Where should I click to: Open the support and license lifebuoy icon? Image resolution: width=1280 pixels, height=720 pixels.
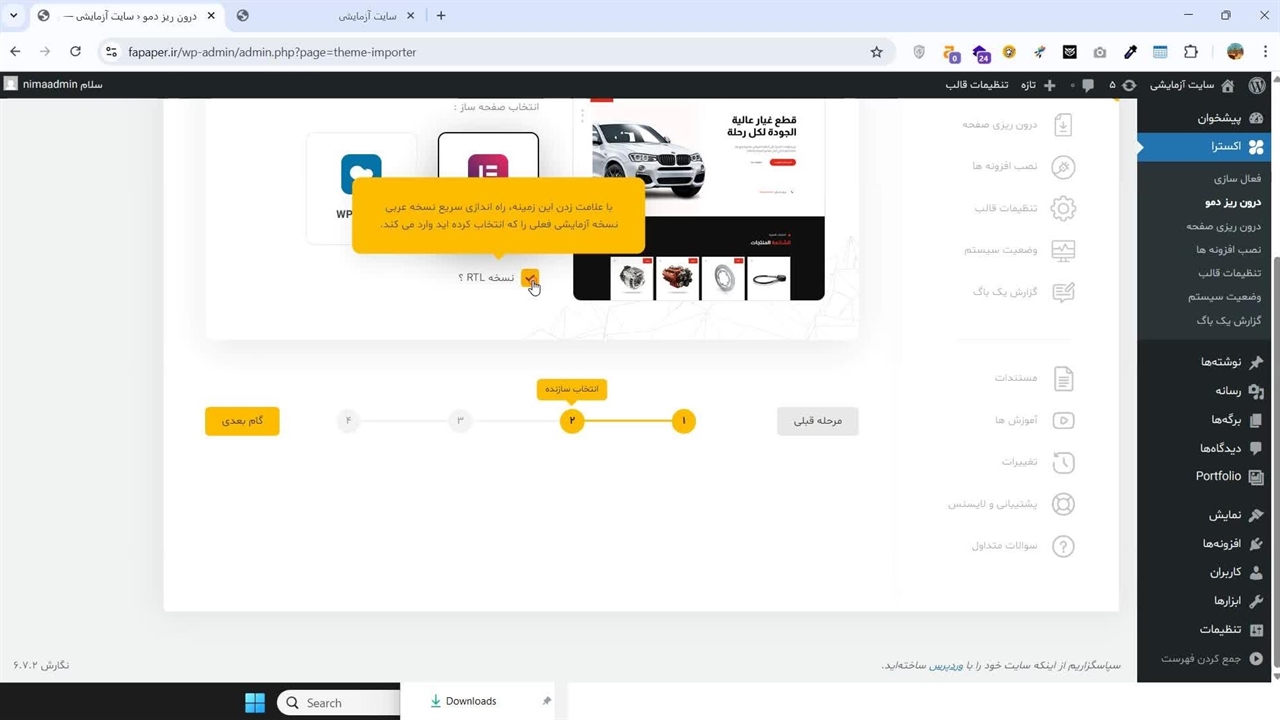click(x=1063, y=505)
